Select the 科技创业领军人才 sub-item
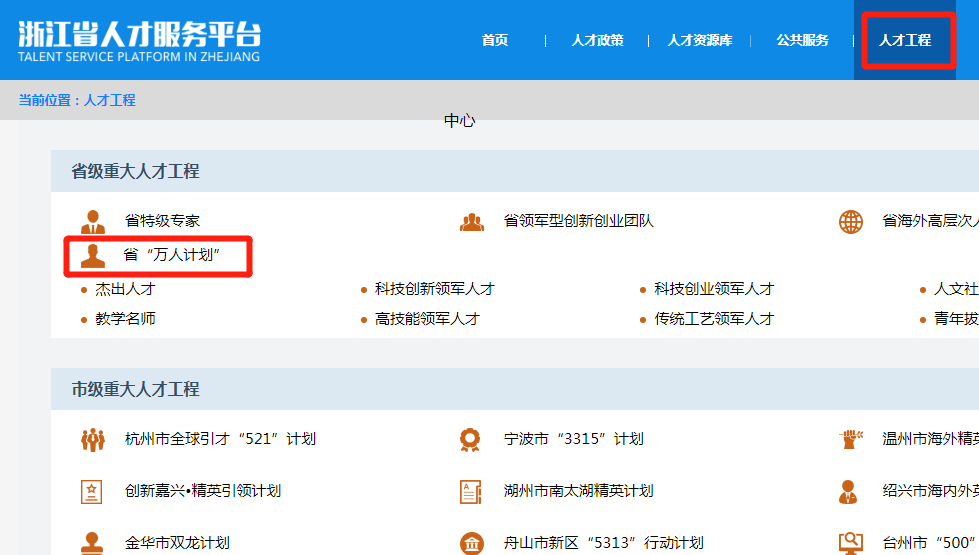The width and height of the screenshot is (979, 555). click(714, 289)
